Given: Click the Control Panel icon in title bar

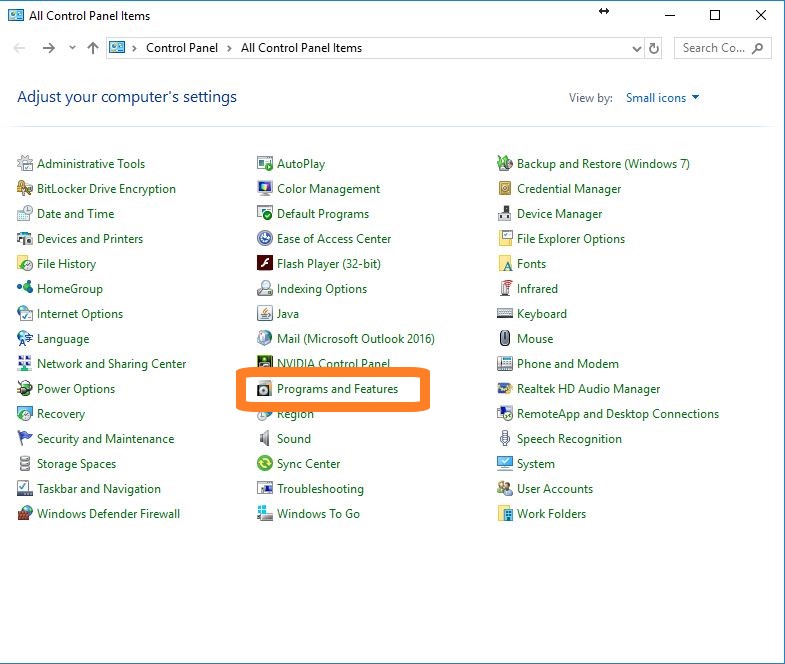Looking at the screenshot, I should click(x=16, y=15).
